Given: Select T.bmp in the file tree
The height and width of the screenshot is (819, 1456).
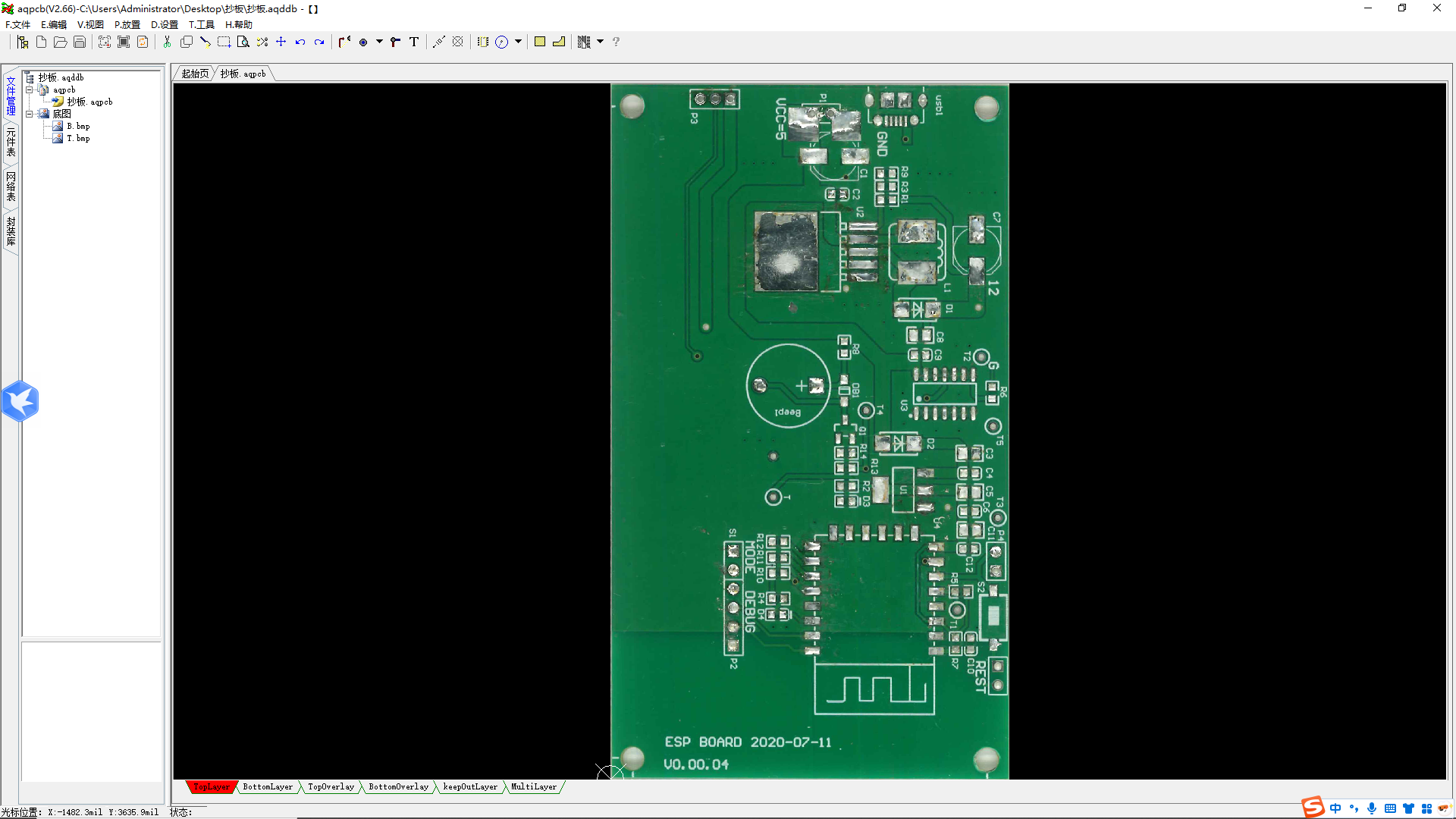Looking at the screenshot, I should pyautogui.click(x=78, y=138).
